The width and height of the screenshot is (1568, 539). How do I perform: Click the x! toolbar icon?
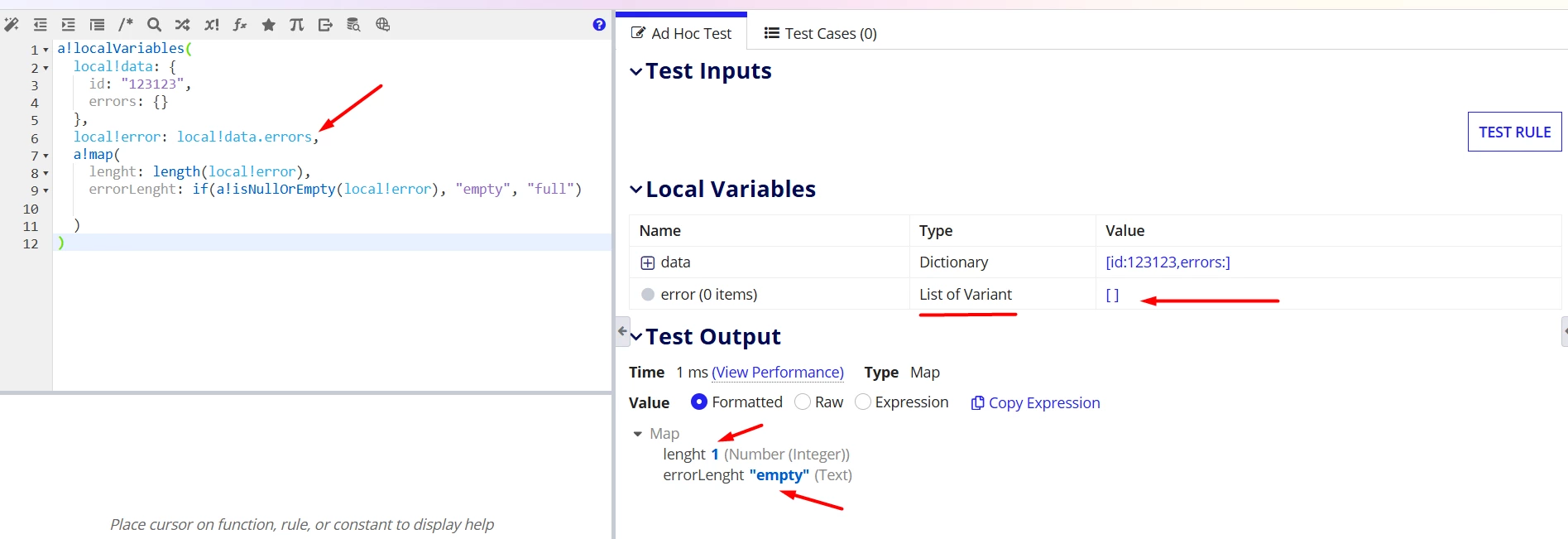pyautogui.click(x=211, y=25)
